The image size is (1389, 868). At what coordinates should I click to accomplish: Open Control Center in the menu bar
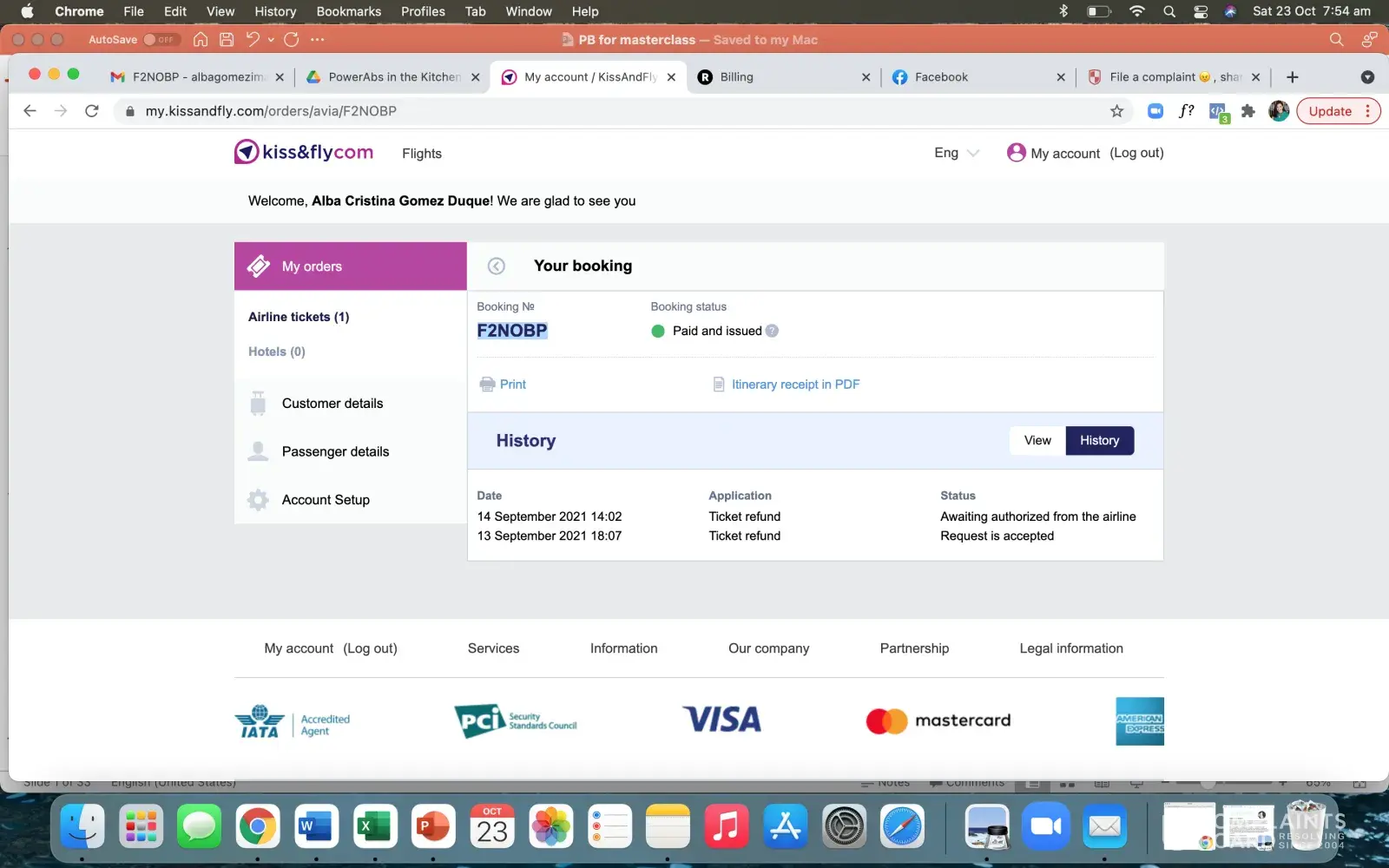pos(1201,11)
